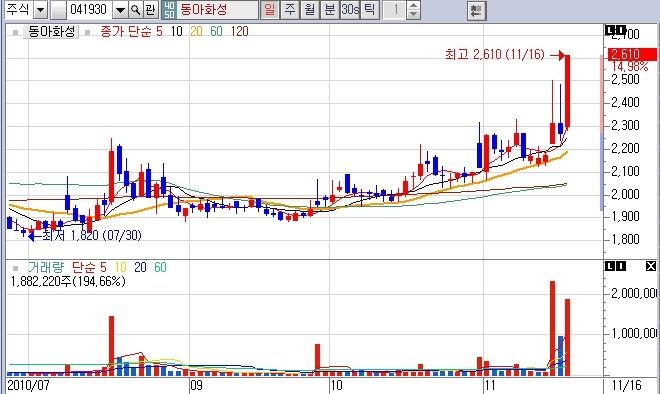Click the tallest red volume bar in November

(x=553, y=328)
